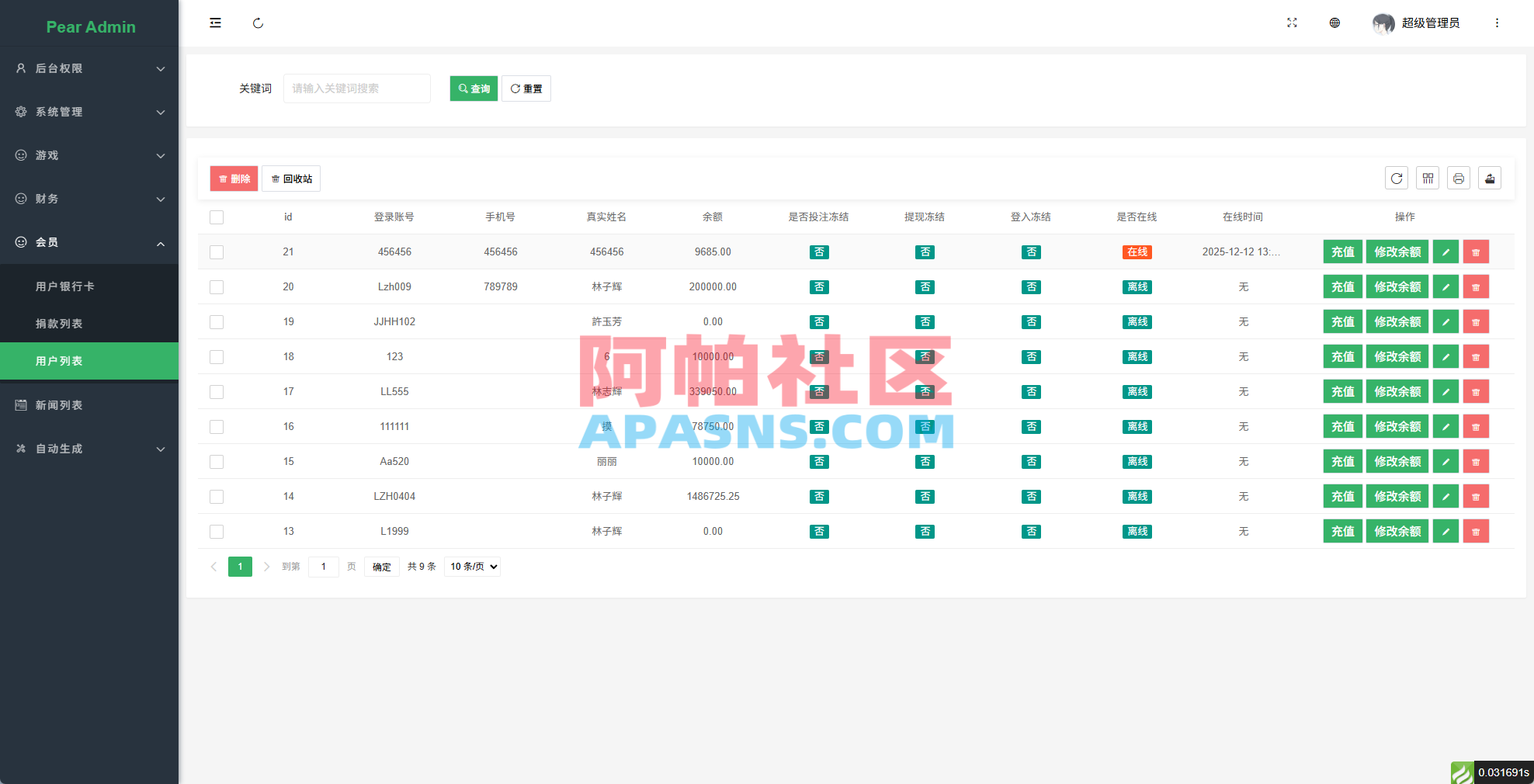Tick the checkbox for row id 16

coord(217,427)
